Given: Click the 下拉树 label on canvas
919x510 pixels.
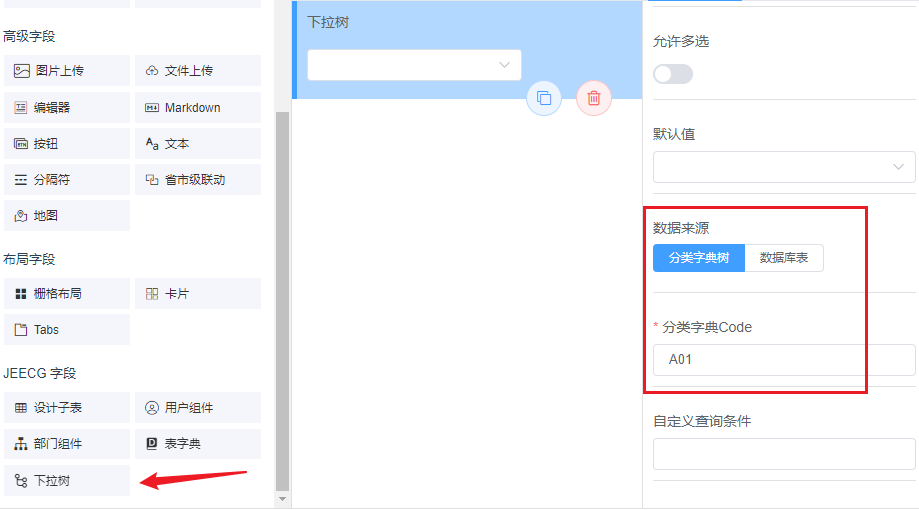Looking at the screenshot, I should point(328,22).
